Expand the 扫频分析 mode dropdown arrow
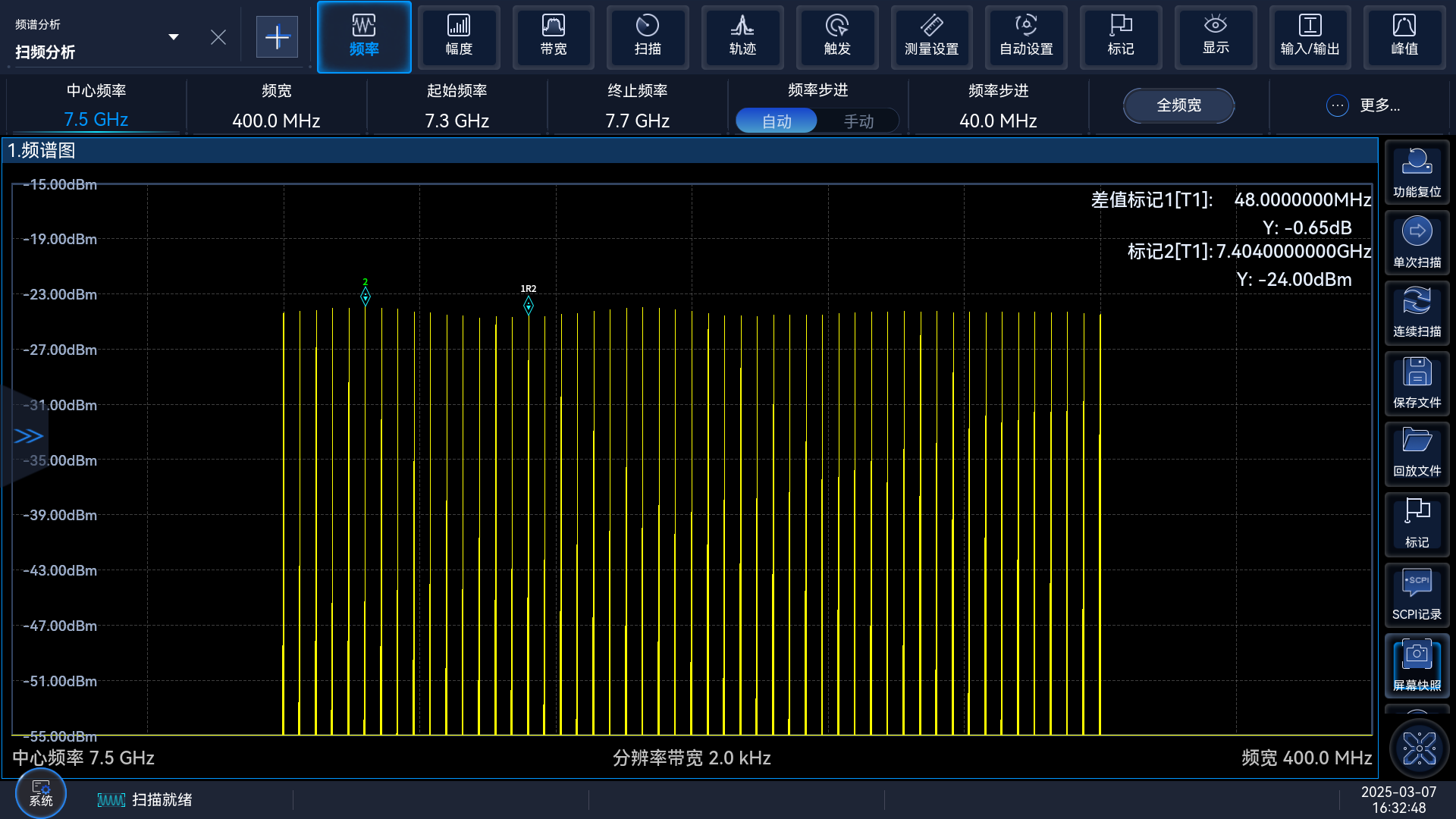 point(174,37)
